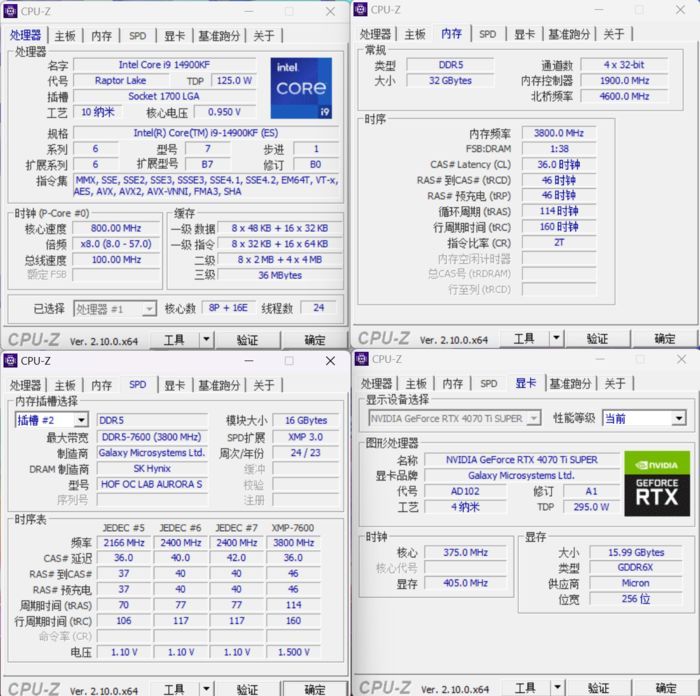This screenshot has width=700, height=696.
Task: Click the x8.0 (8.0 - 57.0) multiplier value
Action: pyautogui.click(x=116, y=244)
